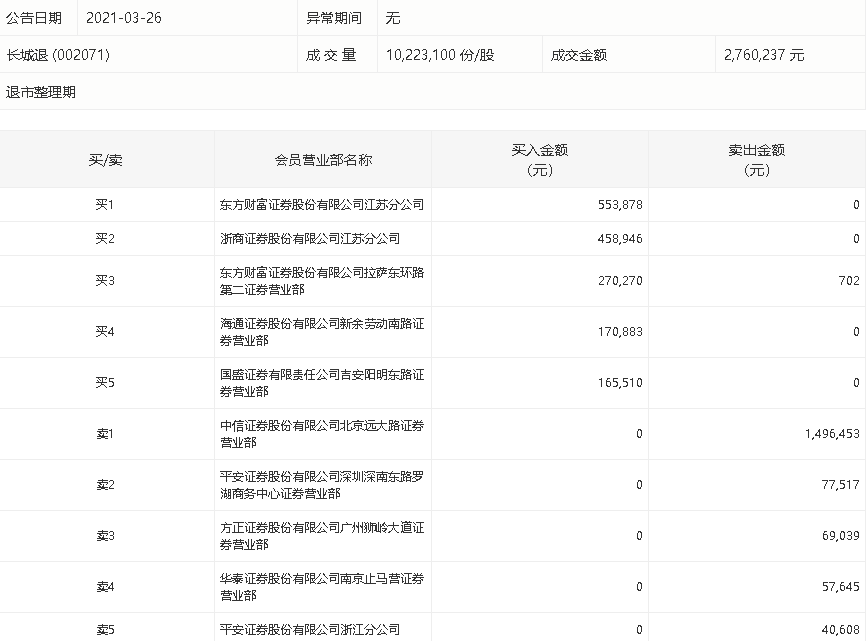Click the 会员营业部名称 column header

coord(323,160)
